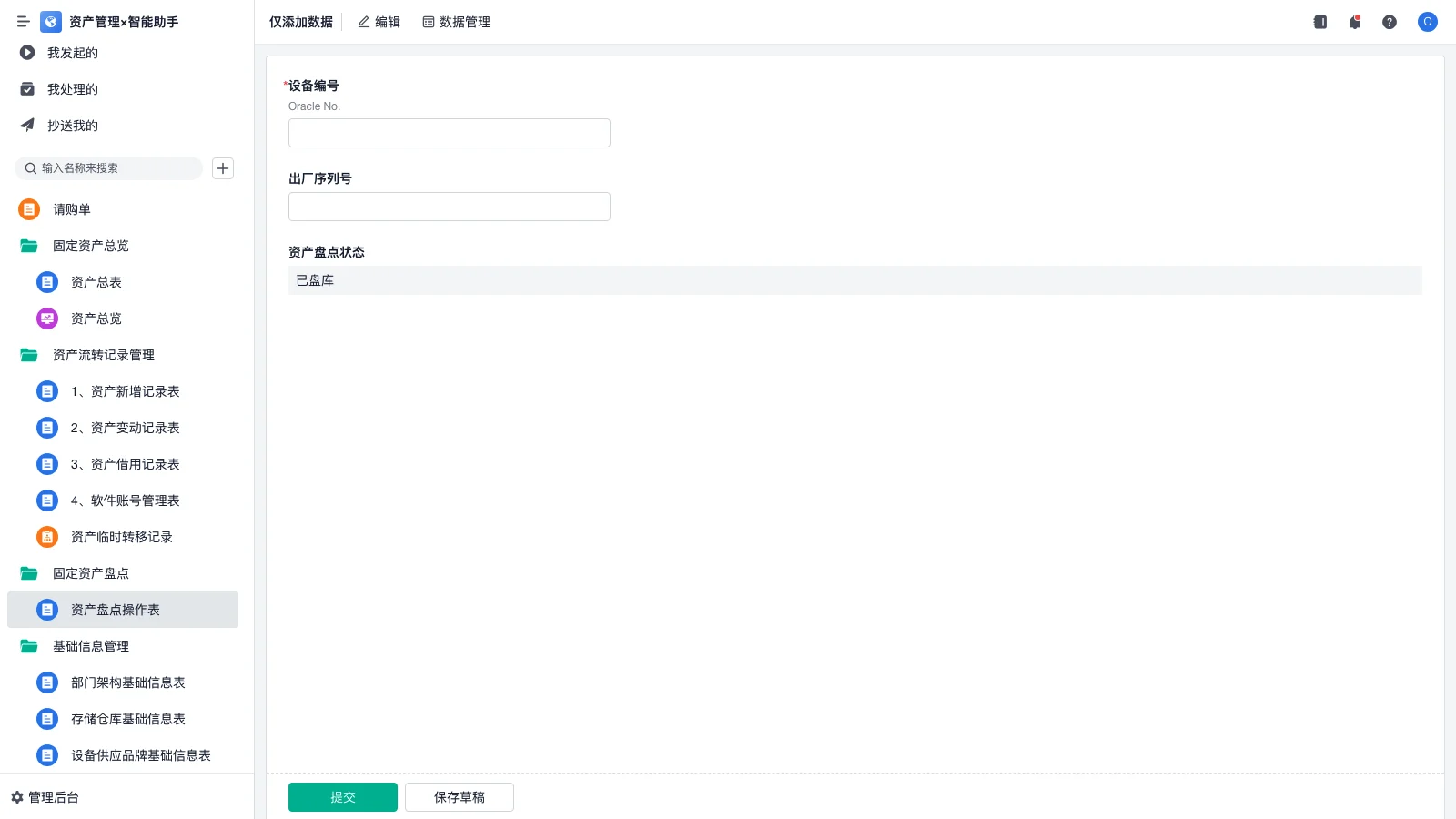Click 保存草稿 button
1456x819 pixels.
point(460,797)
